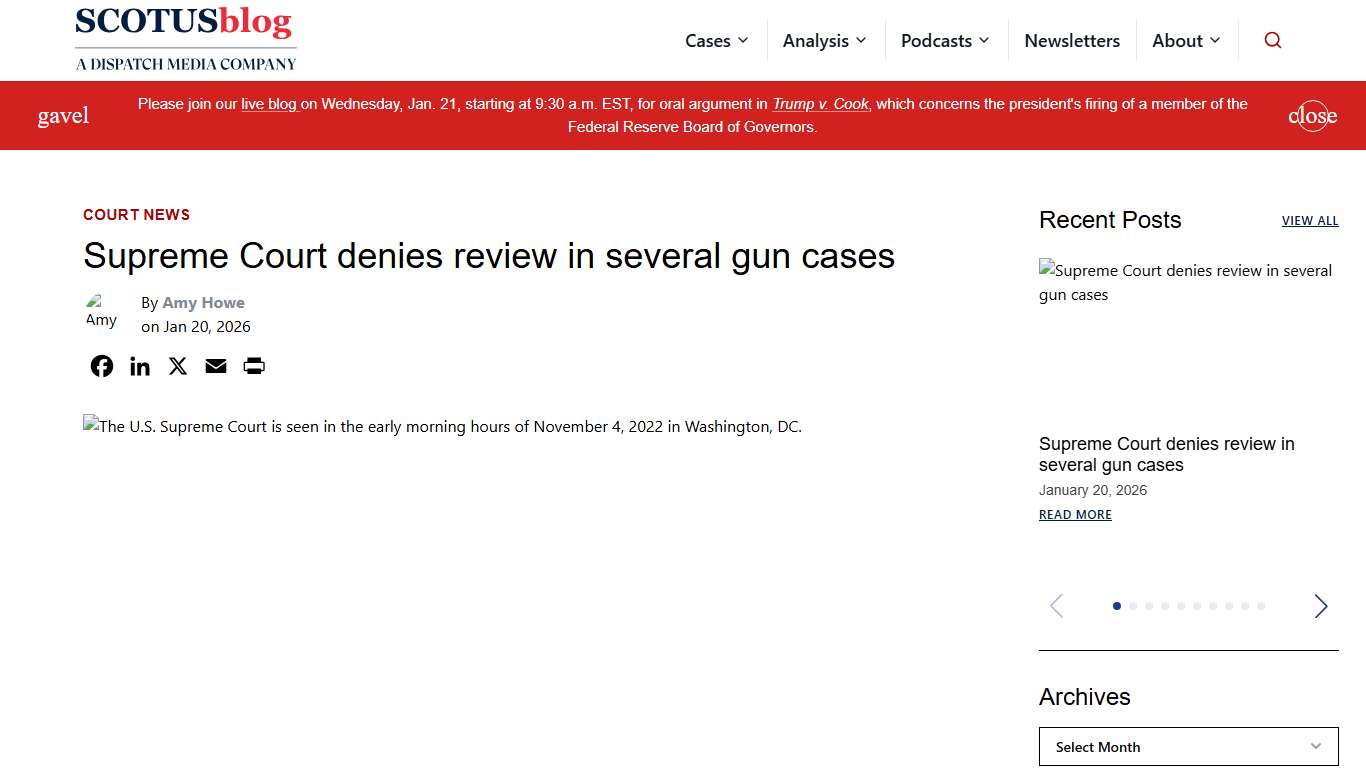
Task: Click the SCOTUSblog logo
Action: (185, 38)
